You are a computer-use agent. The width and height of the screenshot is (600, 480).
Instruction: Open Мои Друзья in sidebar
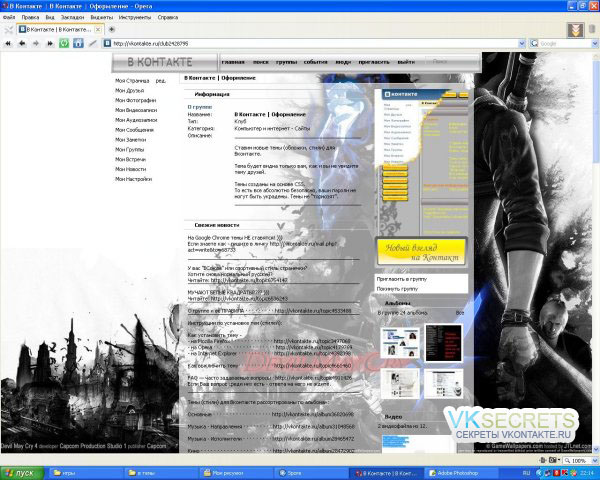pos(130,91)
